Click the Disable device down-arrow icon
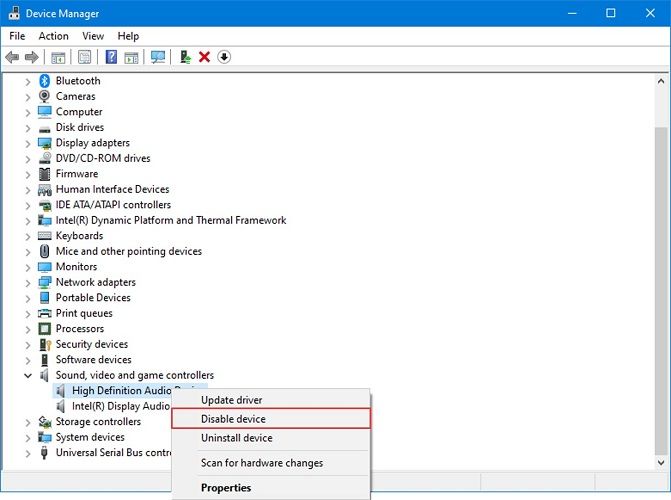This screenshot has height=500, width=671. click(224, 57)
